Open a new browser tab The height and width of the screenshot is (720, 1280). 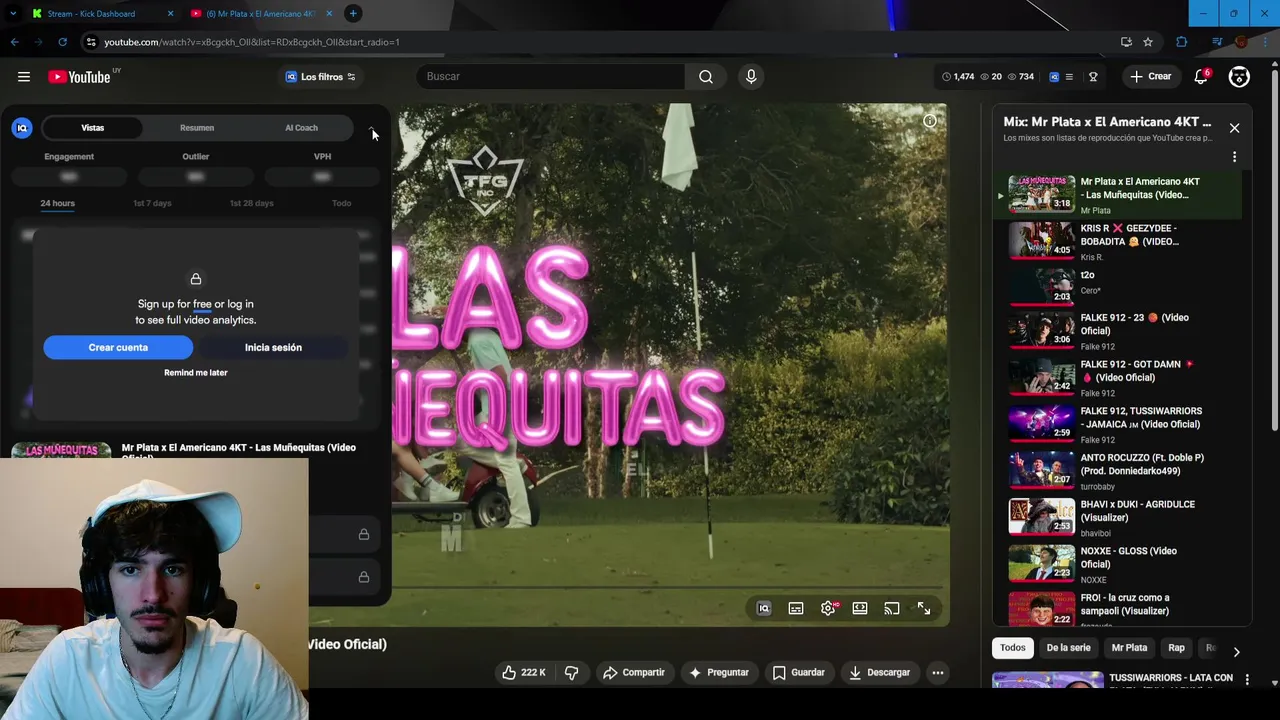click(353, 13)
